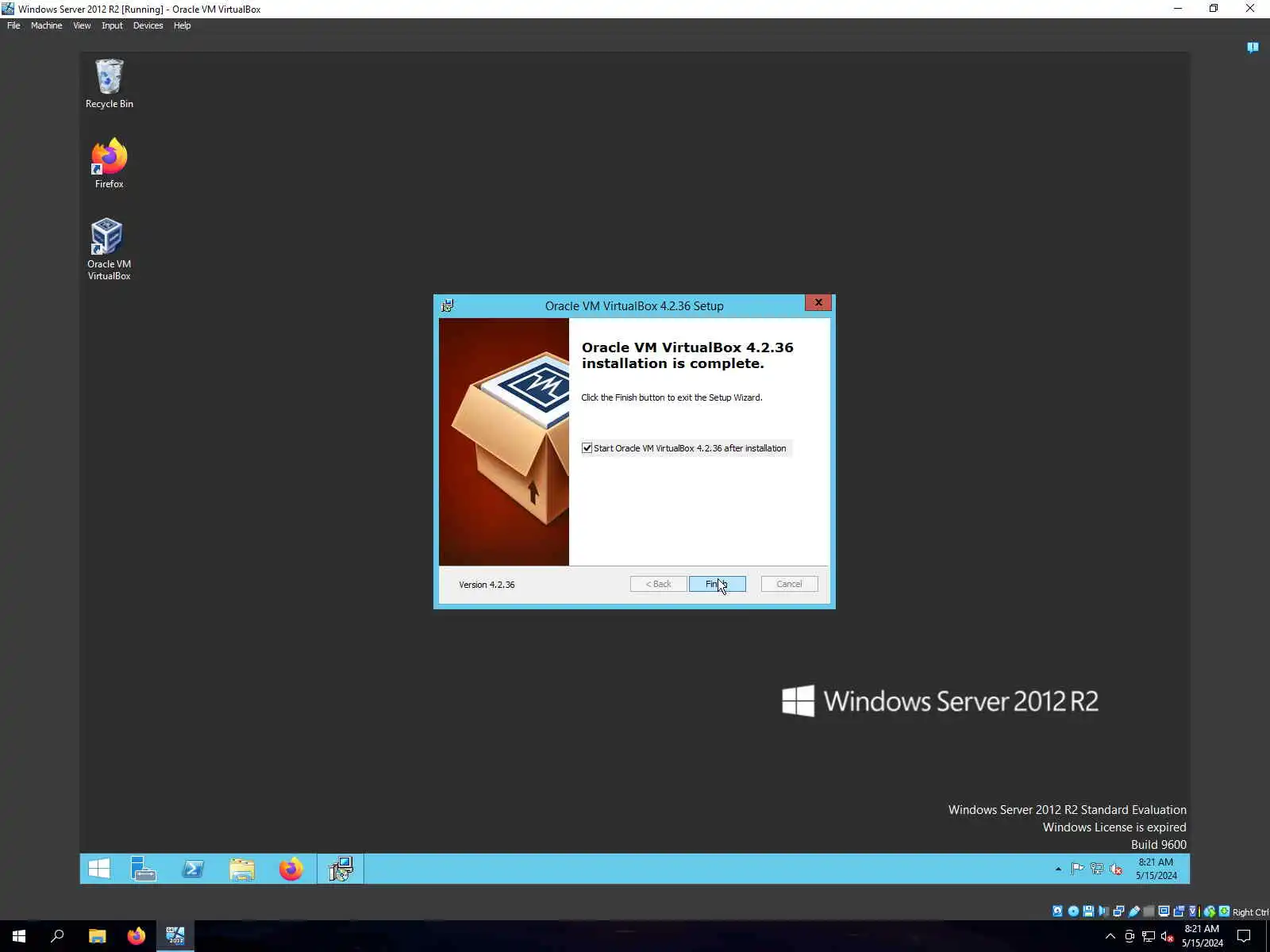Open Firefox from the guest taskbar
The image size is (1270, 952).
point(291,869)
